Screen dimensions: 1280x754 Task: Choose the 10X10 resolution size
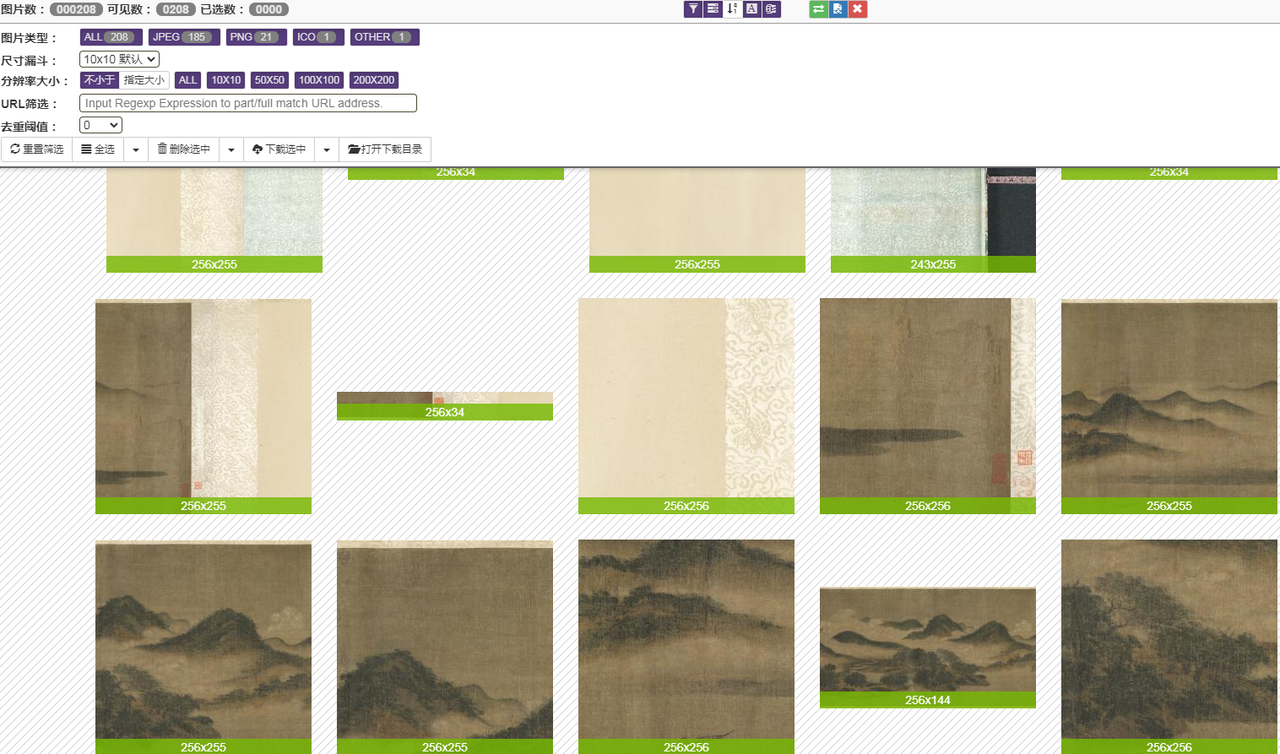coord(226,80)
